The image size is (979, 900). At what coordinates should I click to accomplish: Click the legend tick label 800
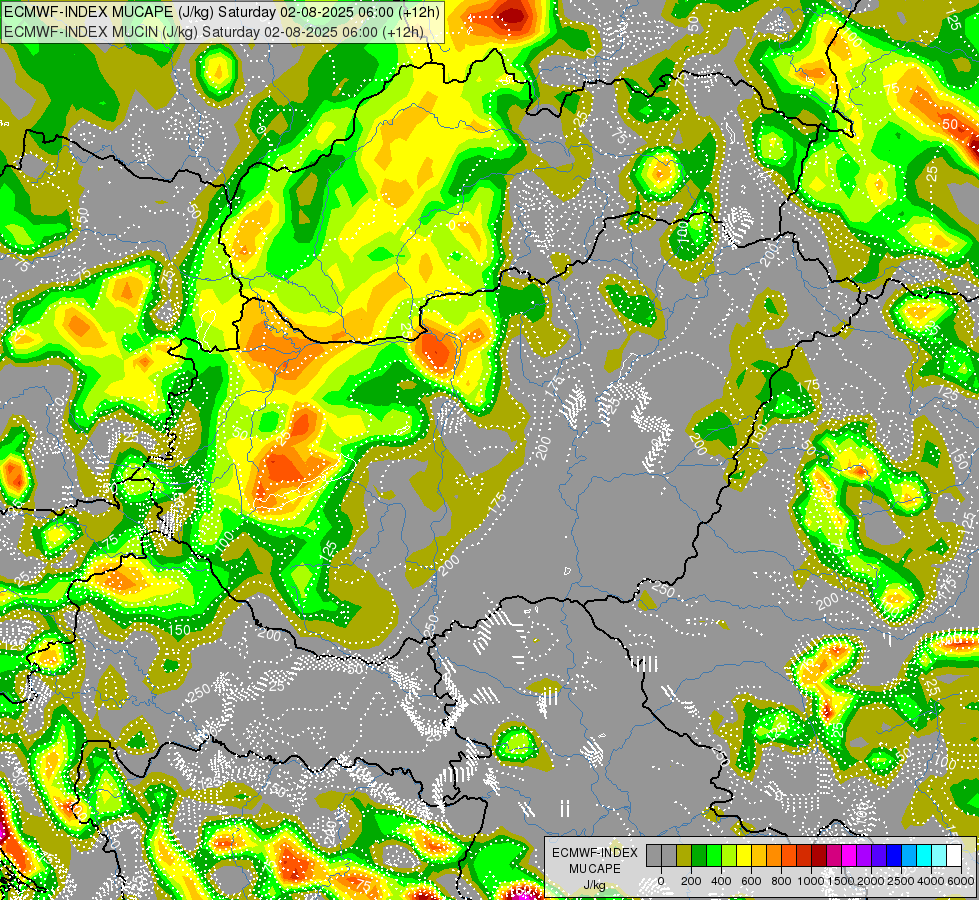(x=781, y=881)
